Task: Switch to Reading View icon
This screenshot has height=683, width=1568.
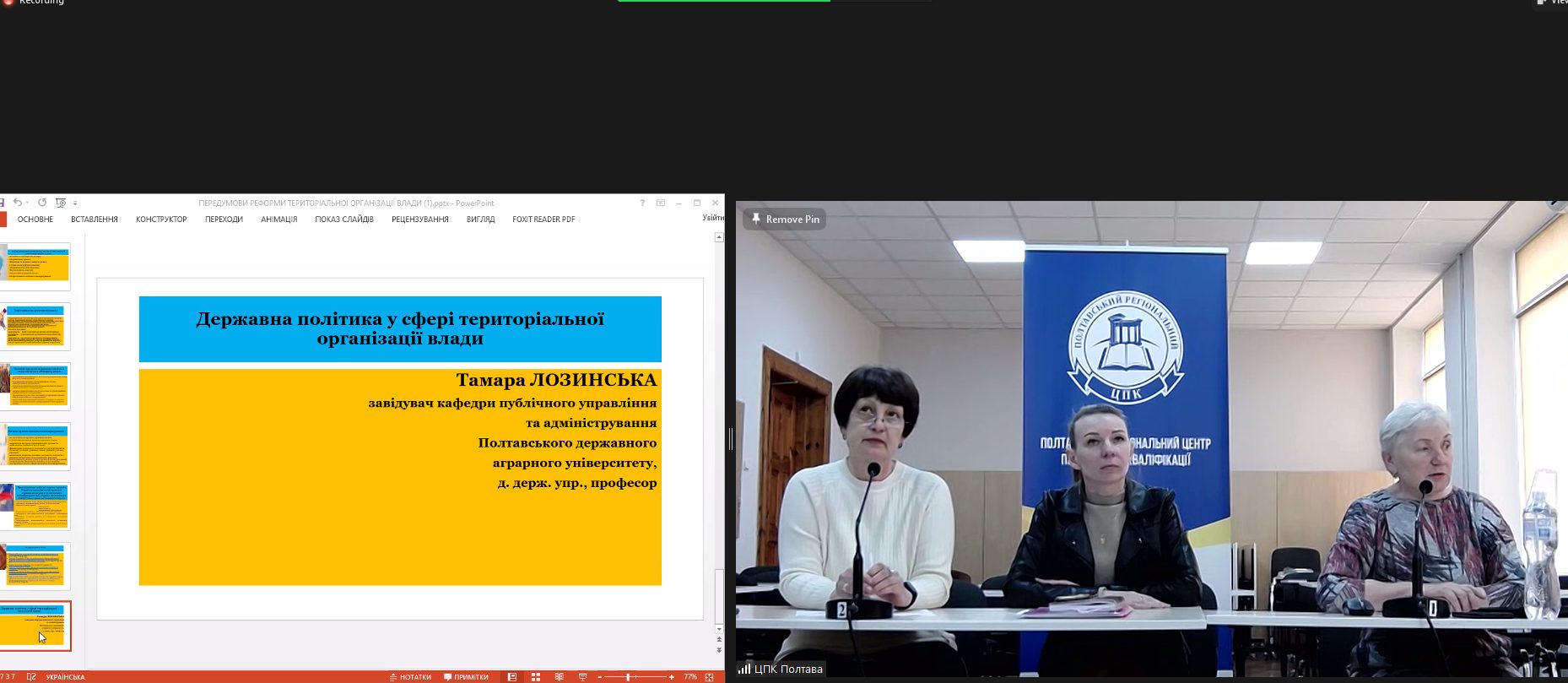Action: [559, 677]
